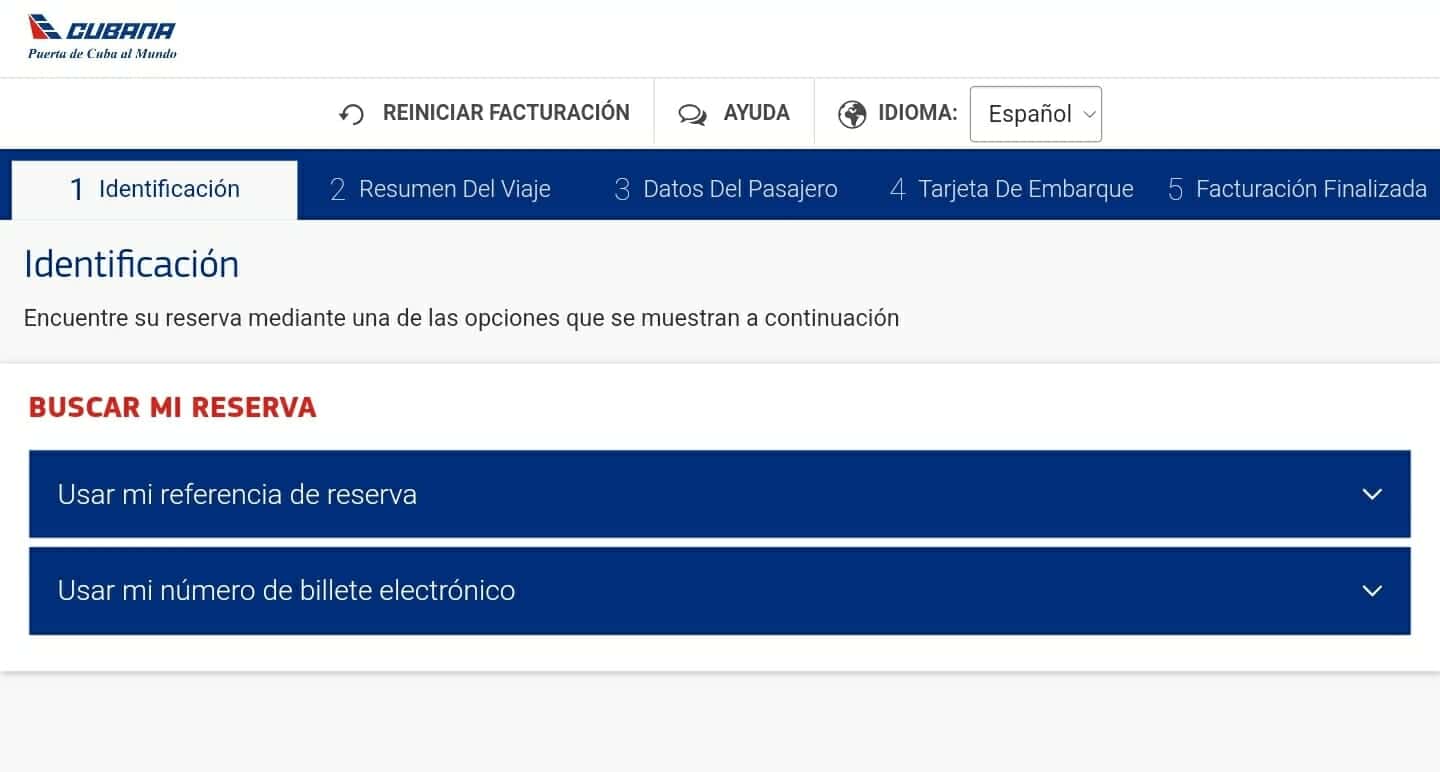Screen dimensions: 1440x772
Task: Expand the Usar mi referencia de reserva section
Action: (720, 494)
